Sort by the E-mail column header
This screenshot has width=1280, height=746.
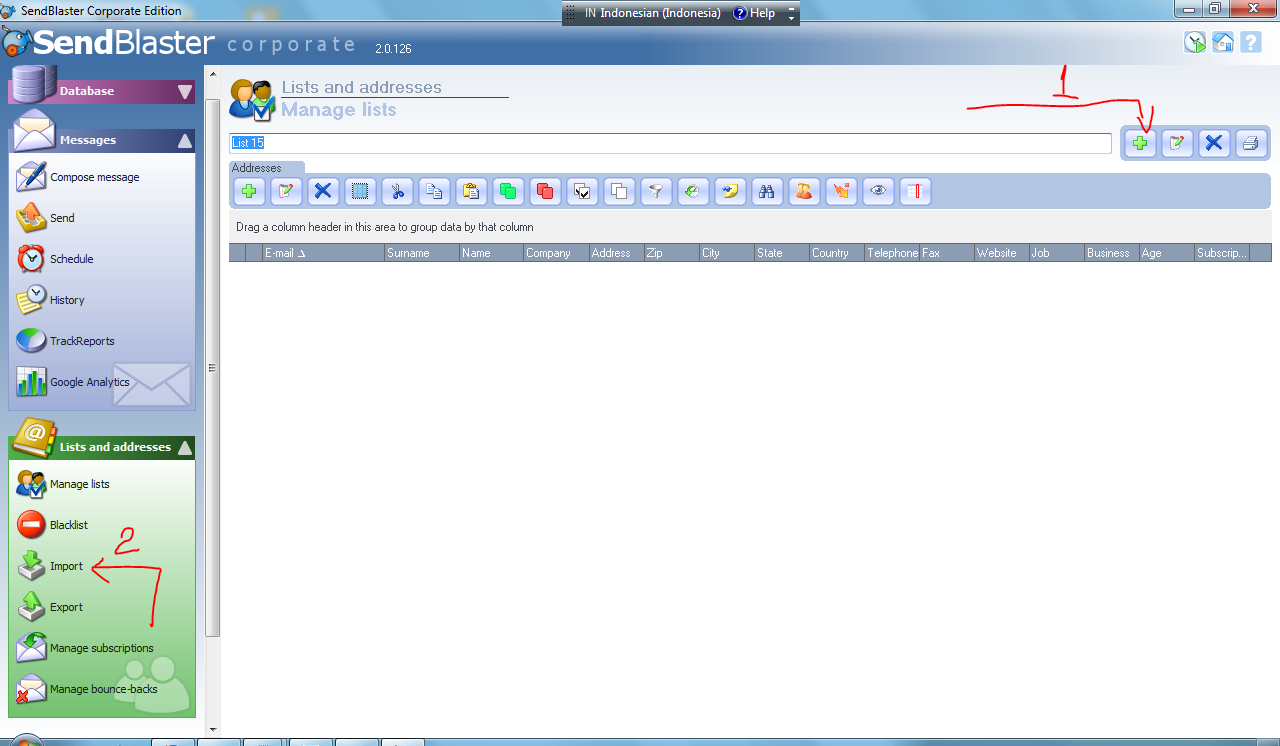tap(323, 253)
